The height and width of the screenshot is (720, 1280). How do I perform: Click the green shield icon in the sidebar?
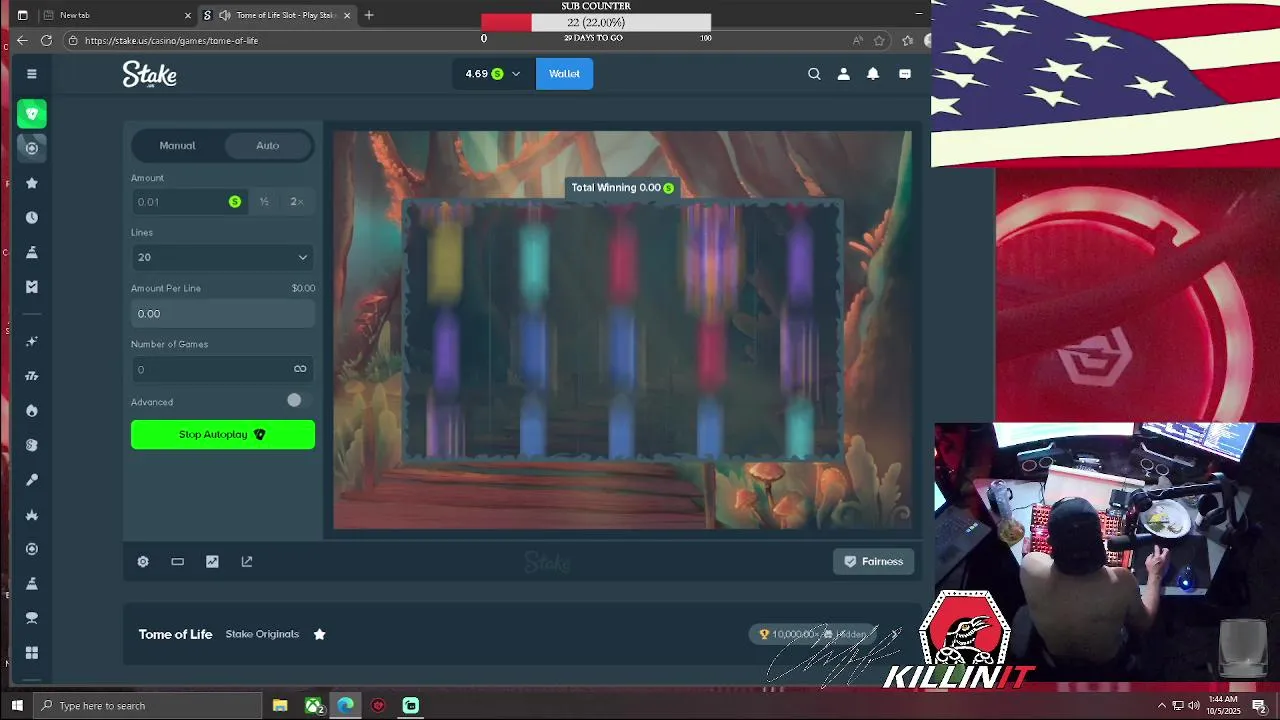(32, 114)
